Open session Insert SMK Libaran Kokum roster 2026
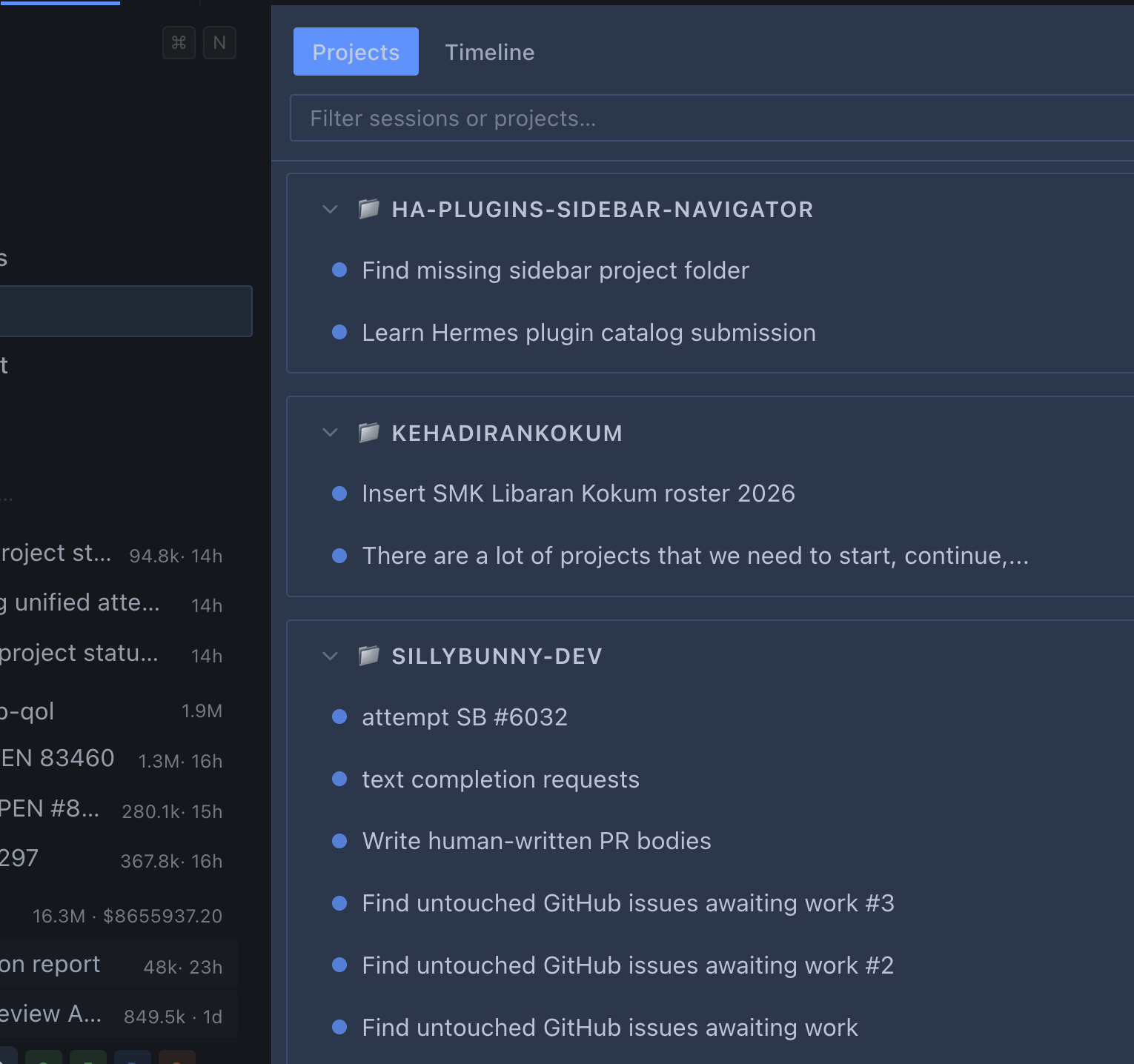This screenshot has width=1134, height=1064. point(578,493)
